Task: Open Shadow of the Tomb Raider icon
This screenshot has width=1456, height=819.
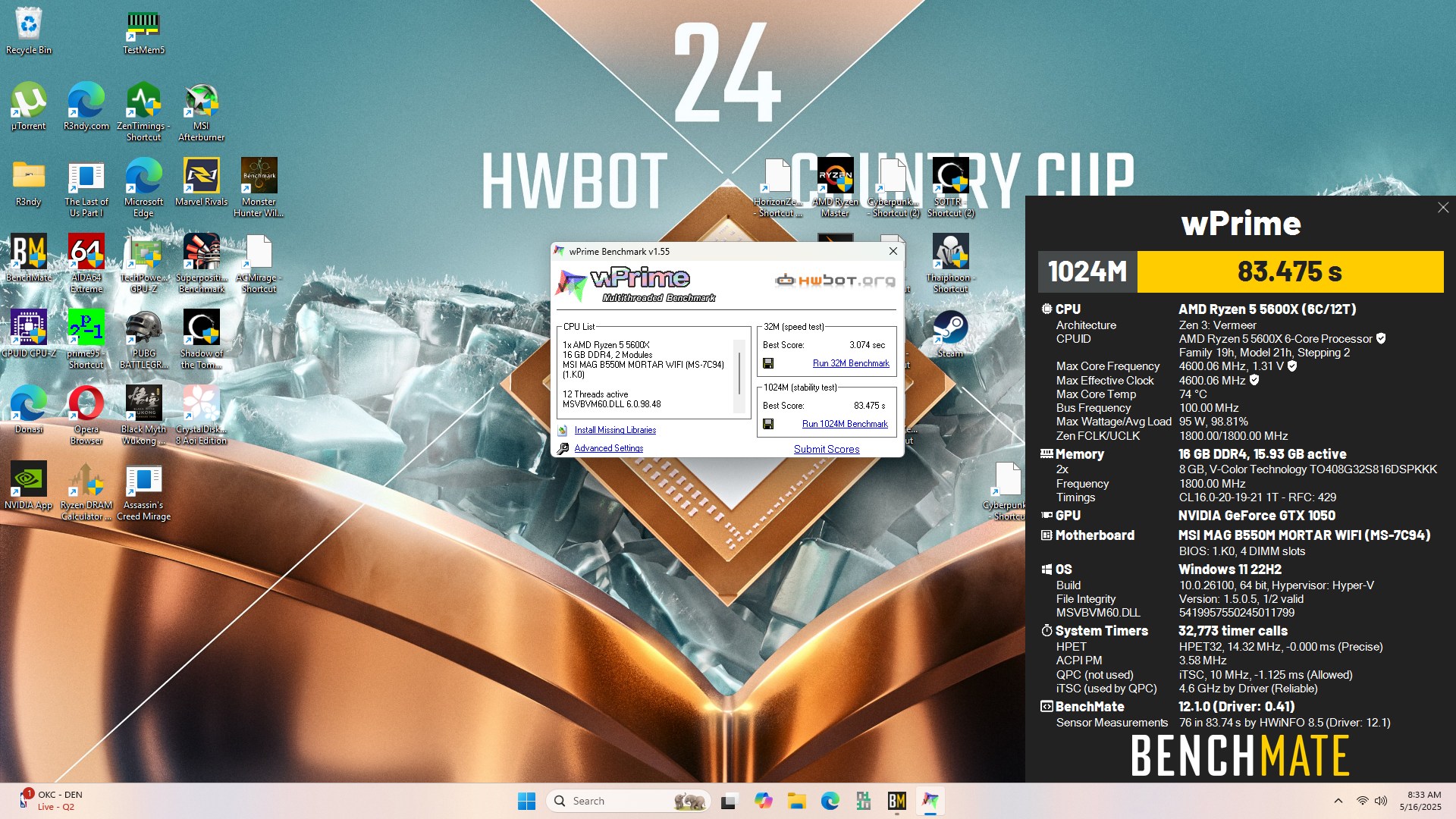Action: [x=201, y=340]
